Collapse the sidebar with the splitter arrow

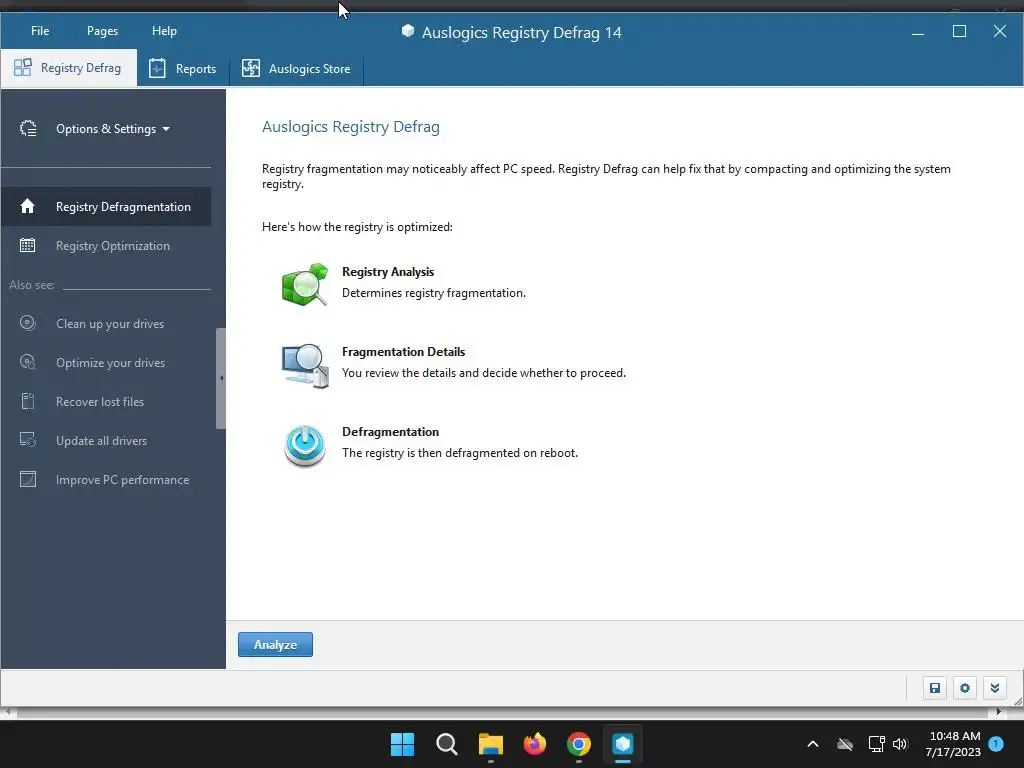[x=221, y=378]
